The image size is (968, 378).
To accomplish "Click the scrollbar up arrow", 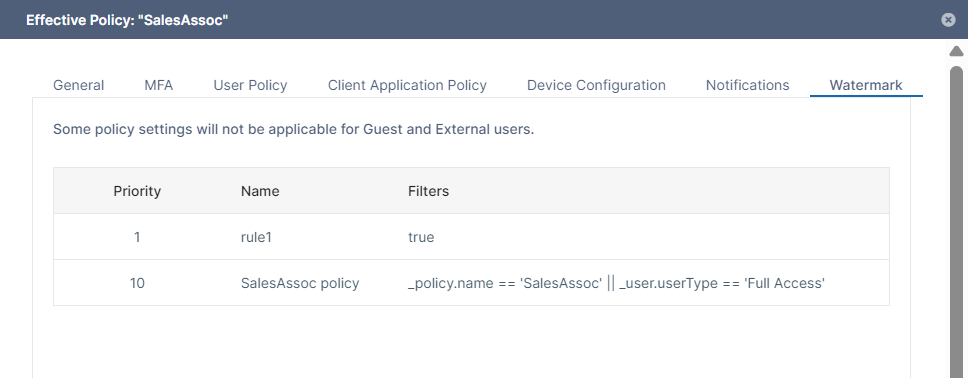I will click(x=956, y=51).
